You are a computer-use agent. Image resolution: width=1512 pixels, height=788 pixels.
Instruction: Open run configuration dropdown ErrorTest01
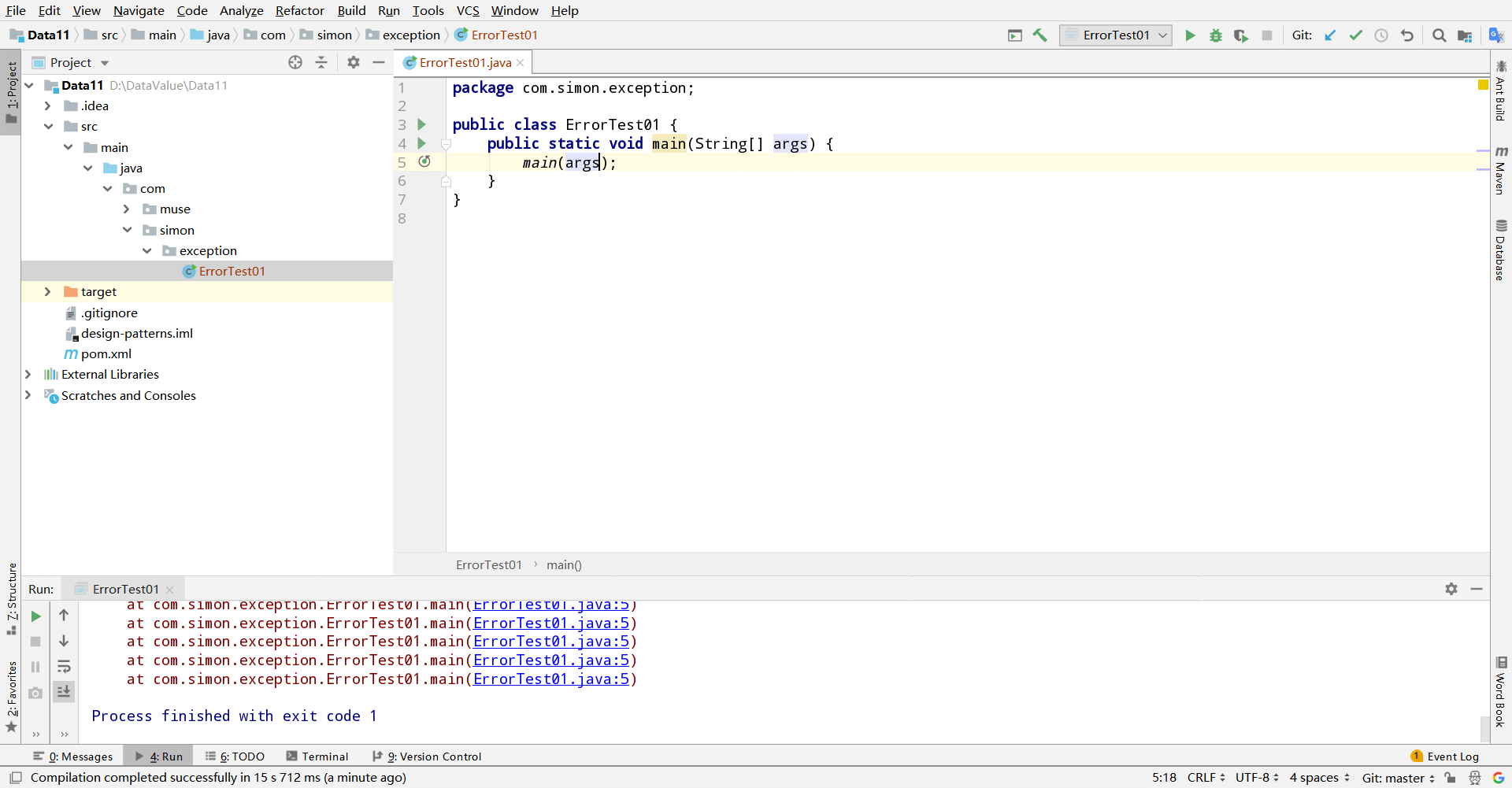(1116, 35)
